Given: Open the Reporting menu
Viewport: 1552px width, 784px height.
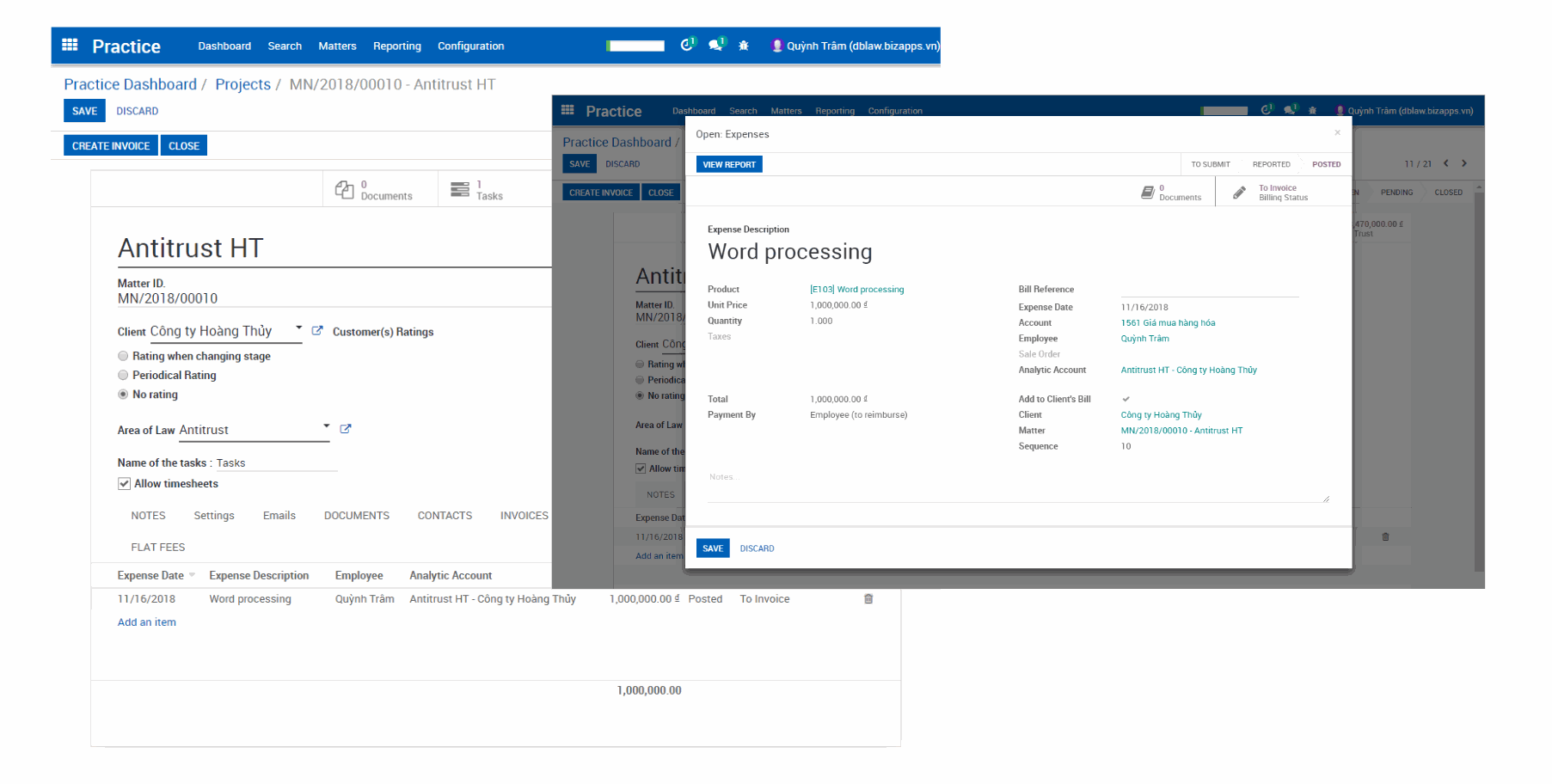Looking at the screenshot, I should (x=396, y=46).
